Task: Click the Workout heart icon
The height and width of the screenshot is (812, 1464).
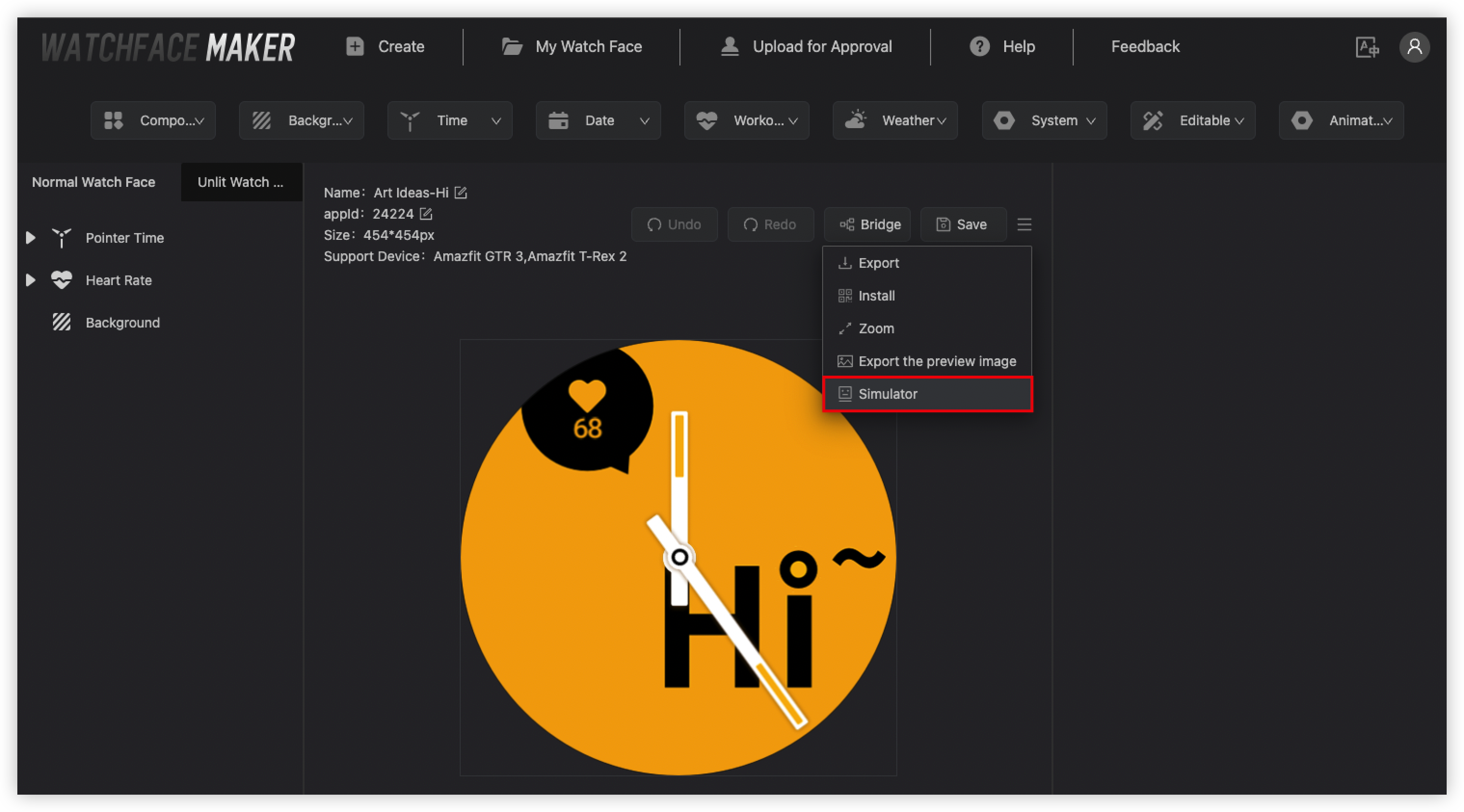Action: pos(706,120)
